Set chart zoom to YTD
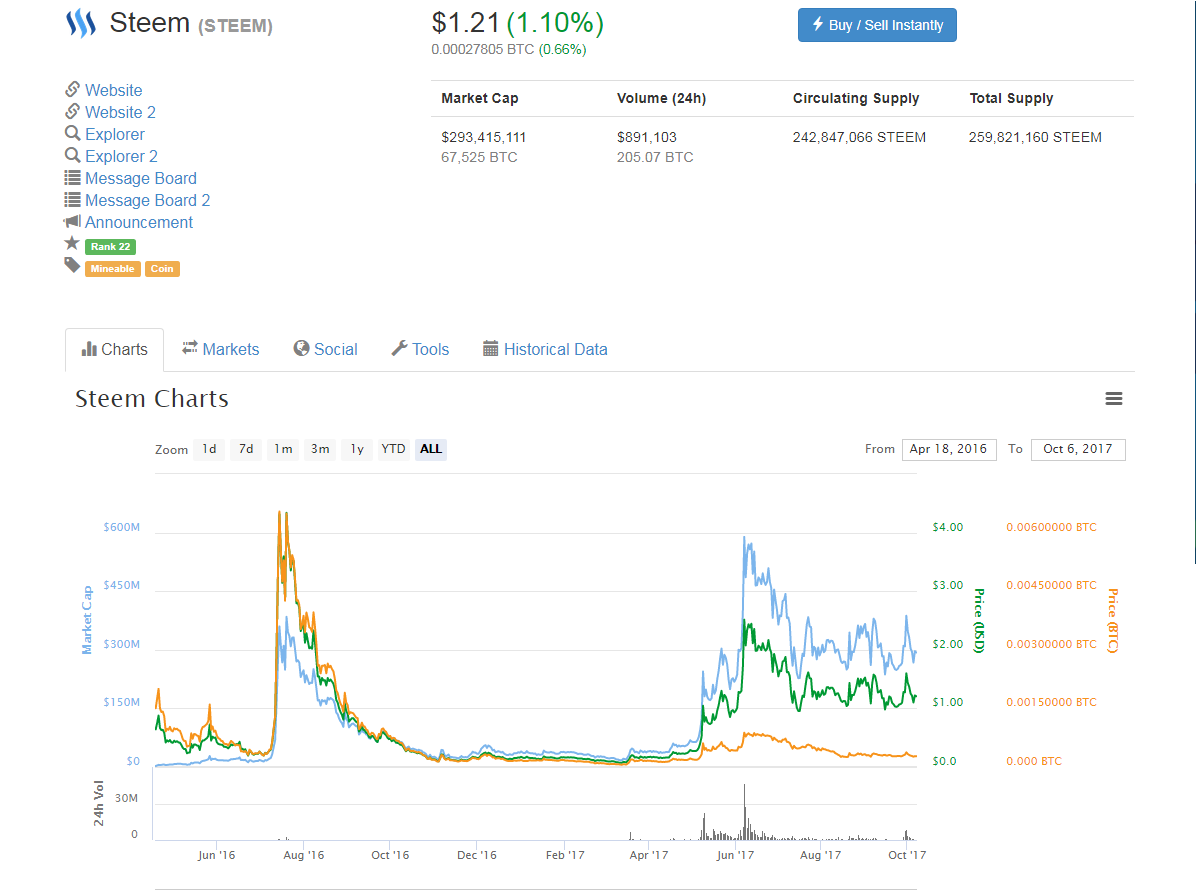 [x=394, y=449]
